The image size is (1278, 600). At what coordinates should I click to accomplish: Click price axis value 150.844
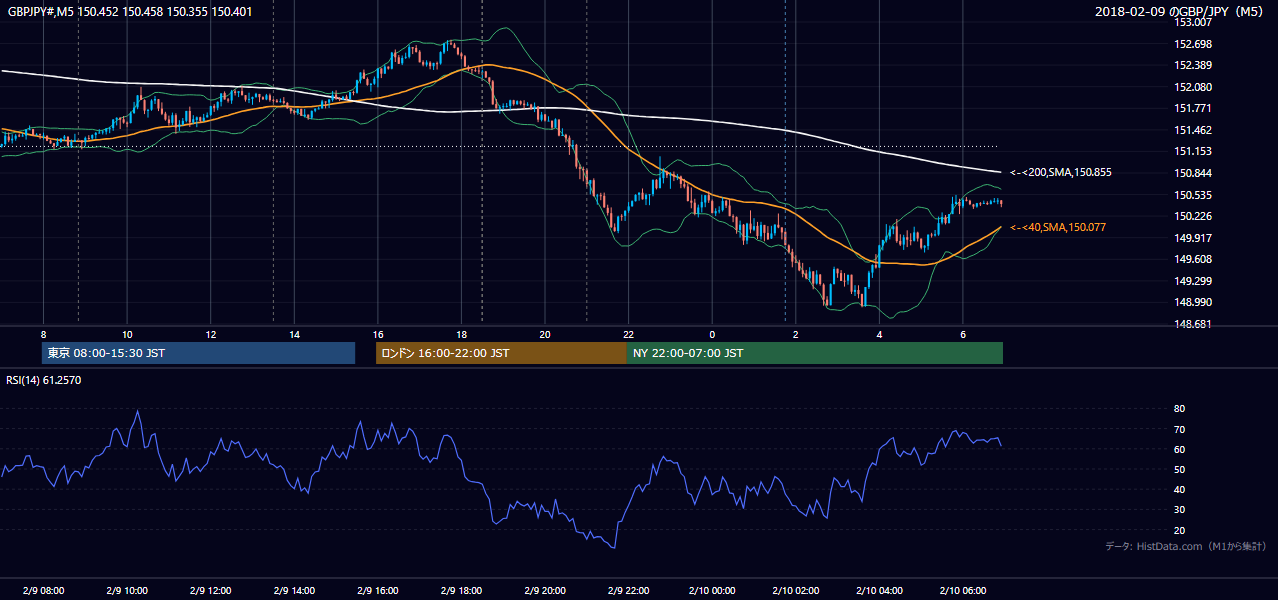[x=1193, y=173]
